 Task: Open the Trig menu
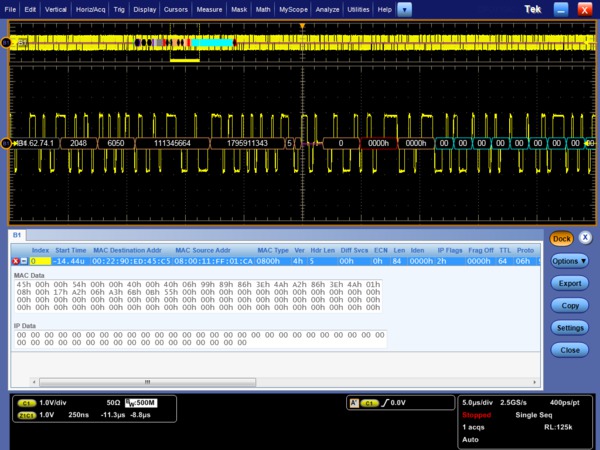click(119, 9)
